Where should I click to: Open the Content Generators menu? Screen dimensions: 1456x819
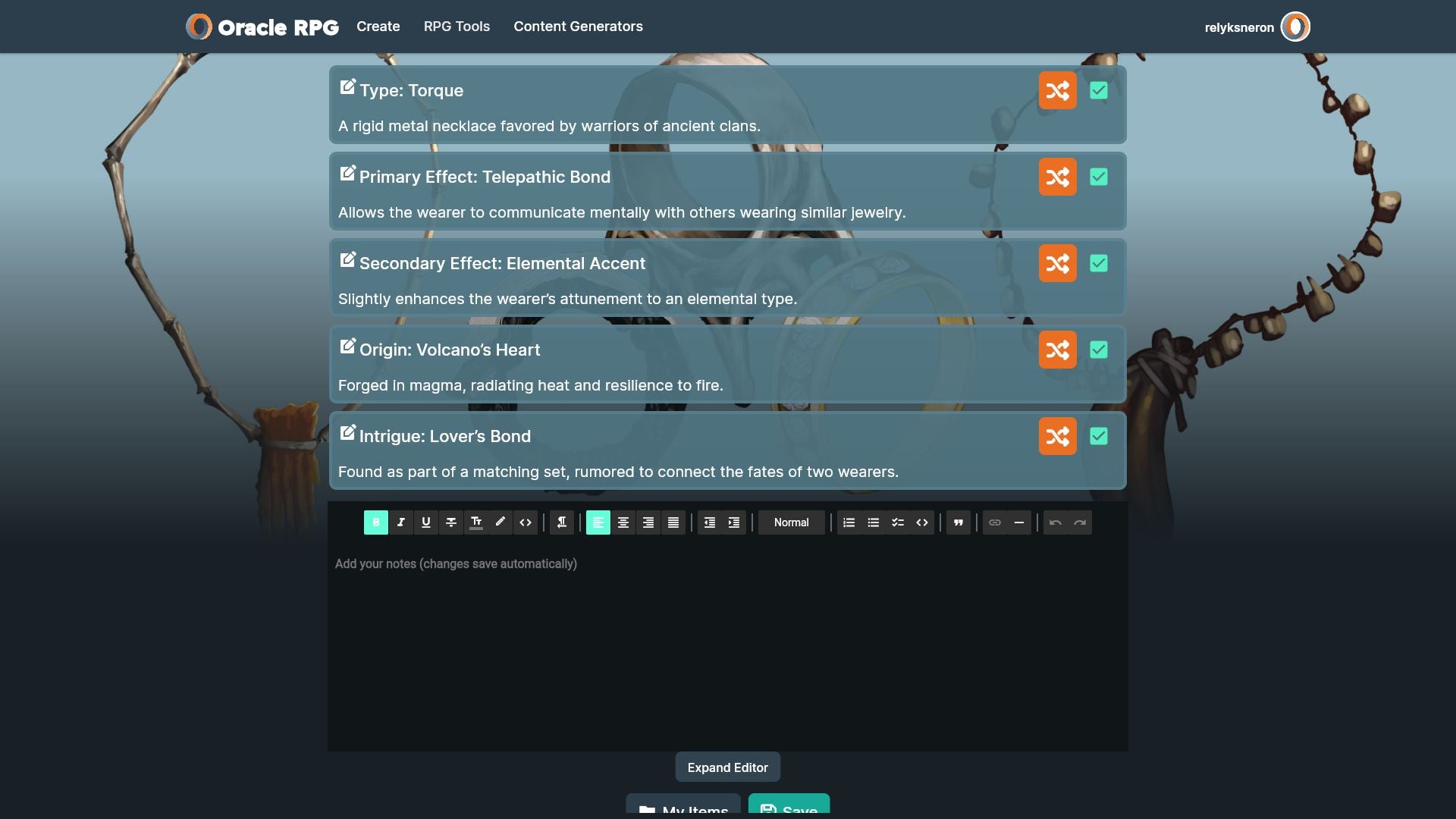point(578,27)
